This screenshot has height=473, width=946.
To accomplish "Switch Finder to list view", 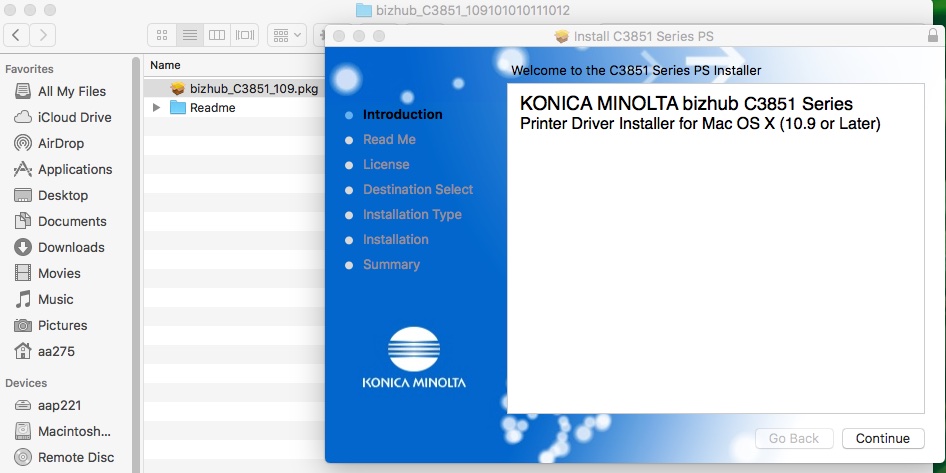I will coord(189,35).
